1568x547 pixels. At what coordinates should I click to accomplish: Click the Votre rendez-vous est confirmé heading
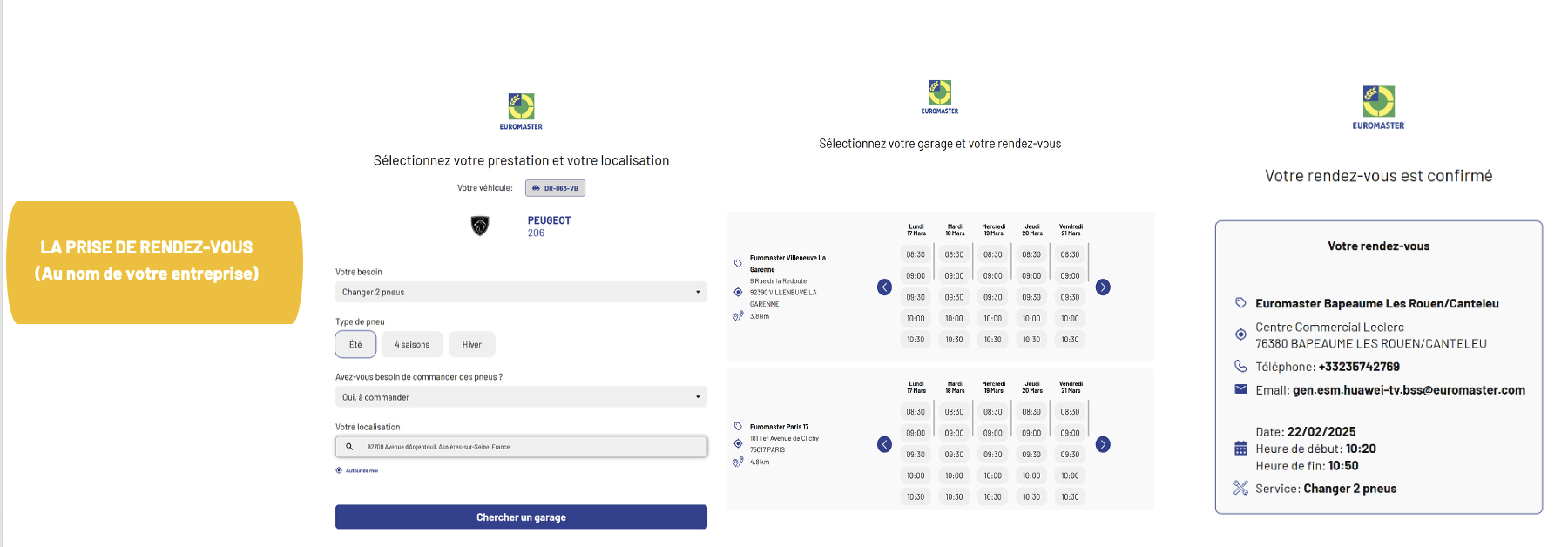(1378, 176)
